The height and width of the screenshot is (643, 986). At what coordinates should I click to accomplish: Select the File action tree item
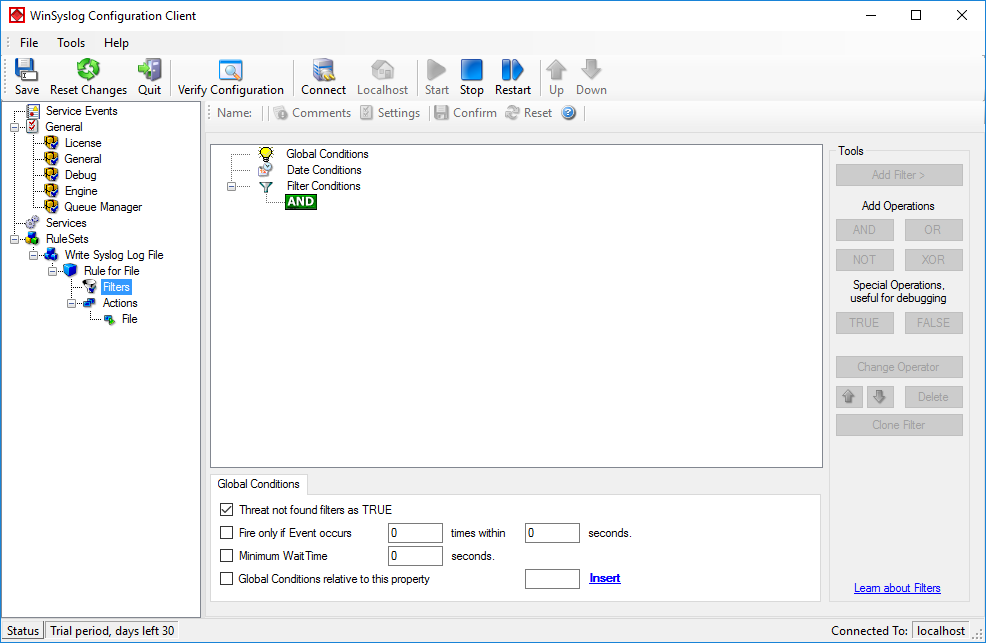coord(130,319)
